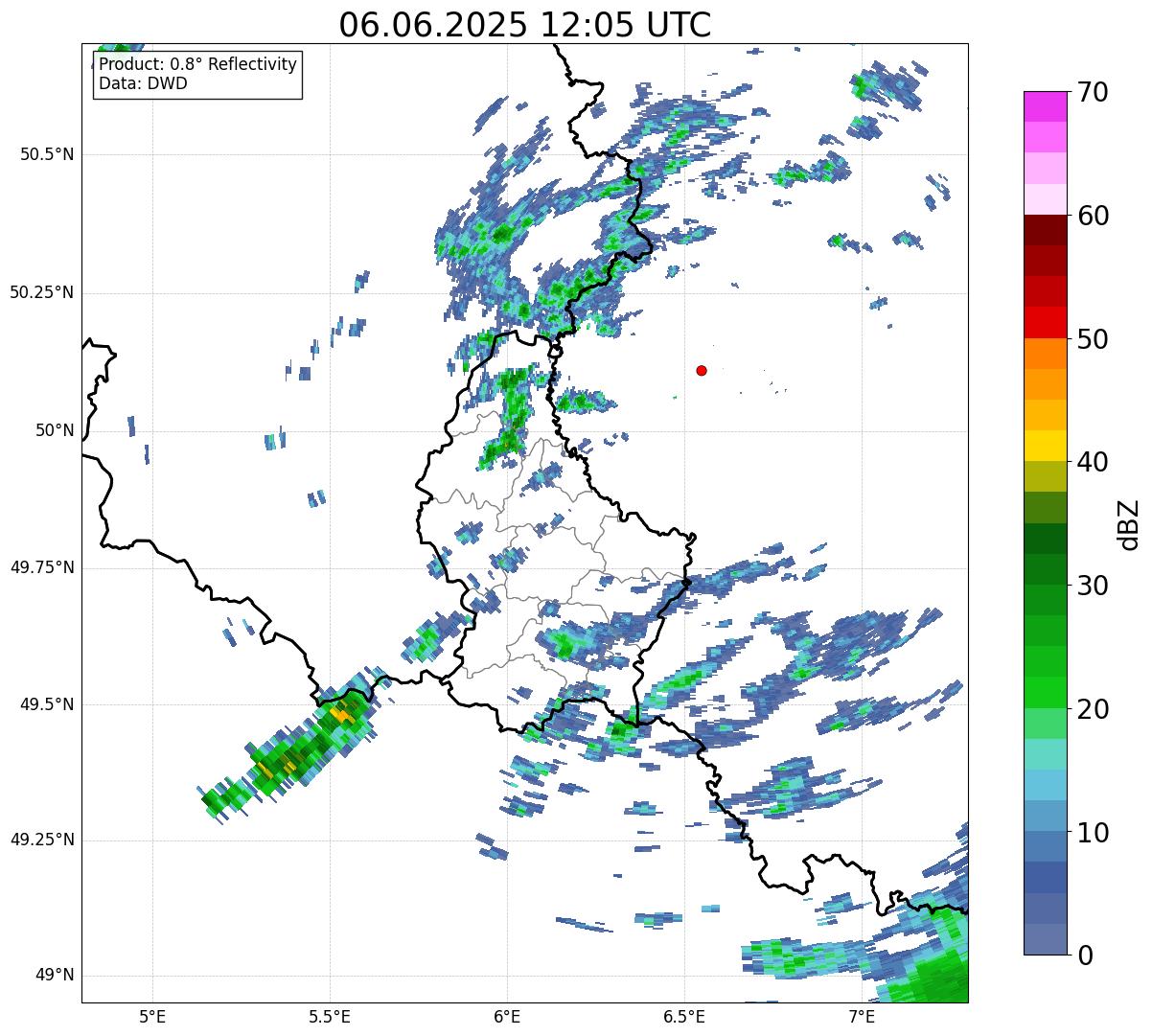Click the 'Product: 0.8° Reflectivity' label

(x=197, y=64)
